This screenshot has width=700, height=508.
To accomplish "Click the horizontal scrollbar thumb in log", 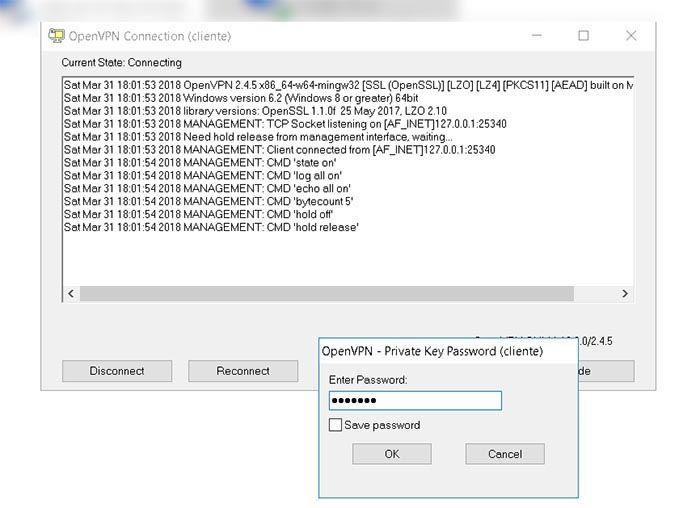I will click(x=327, y=293).
